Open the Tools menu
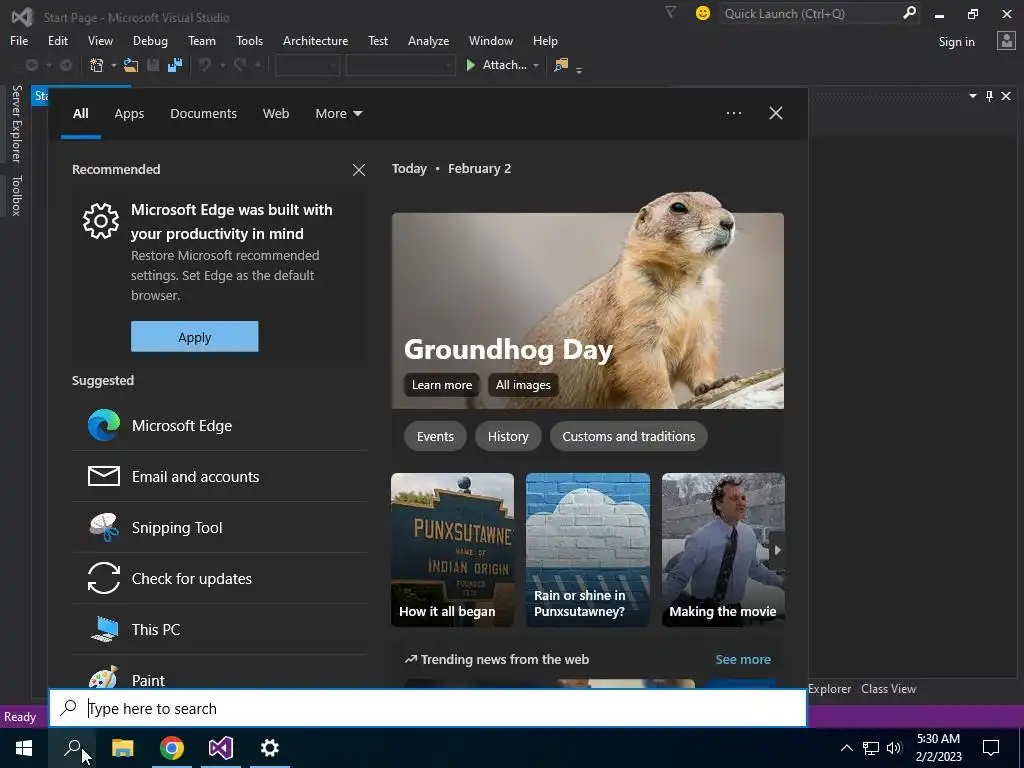The height and width of the screenshot is (768, 1024). coord(249,40)
